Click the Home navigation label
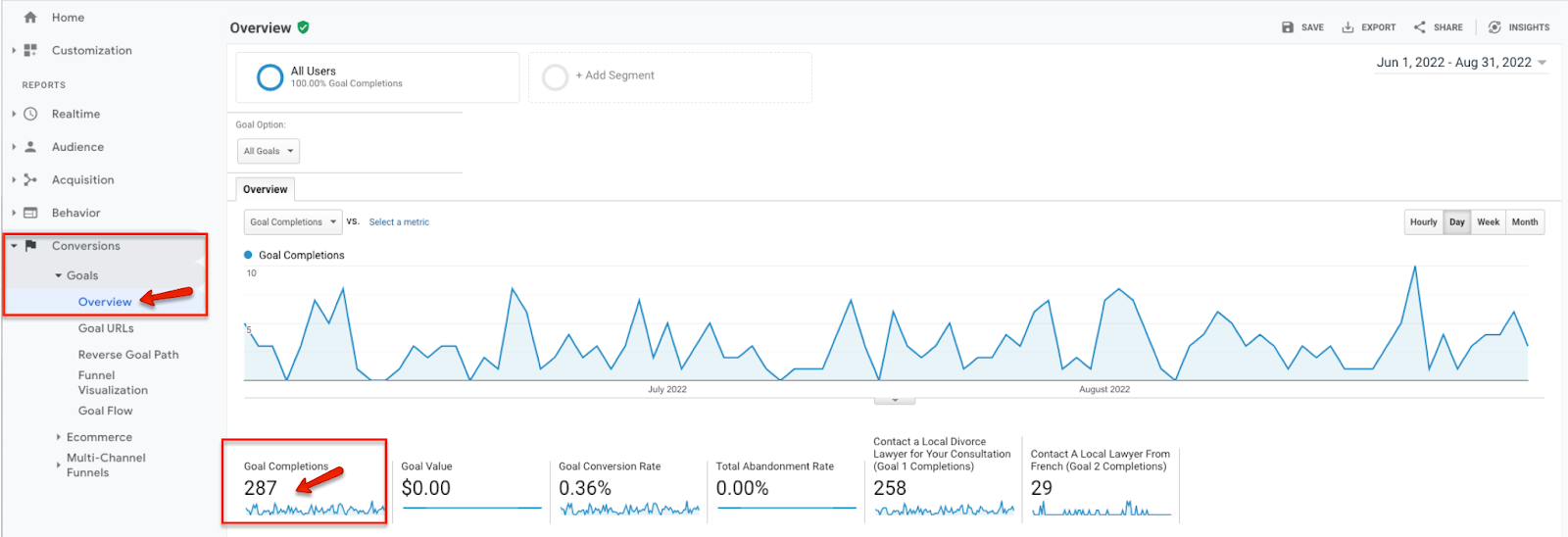Screen dimensions: 1568x537 click(68, 18)
